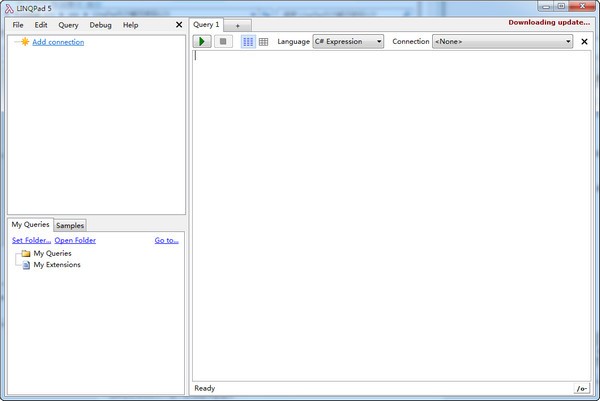Open the Query menu
Screen dimensions: 600x401
click(68, 24)
